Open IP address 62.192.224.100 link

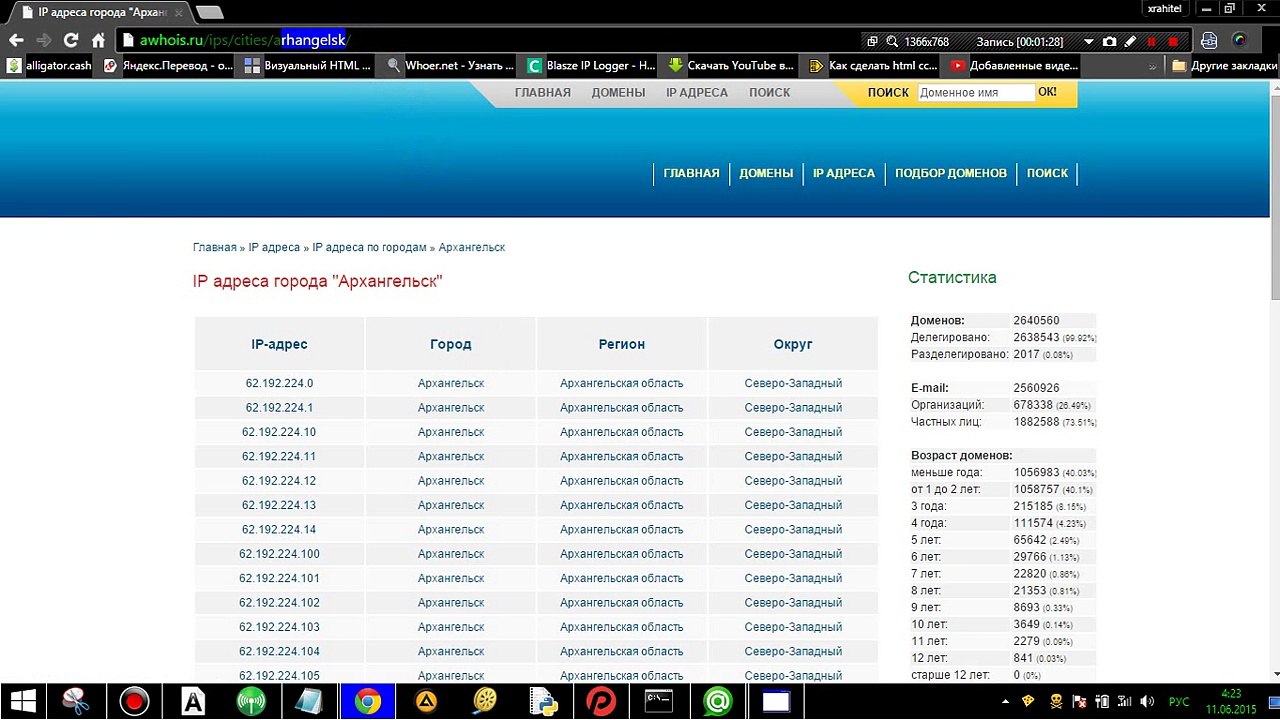(279, 554)
